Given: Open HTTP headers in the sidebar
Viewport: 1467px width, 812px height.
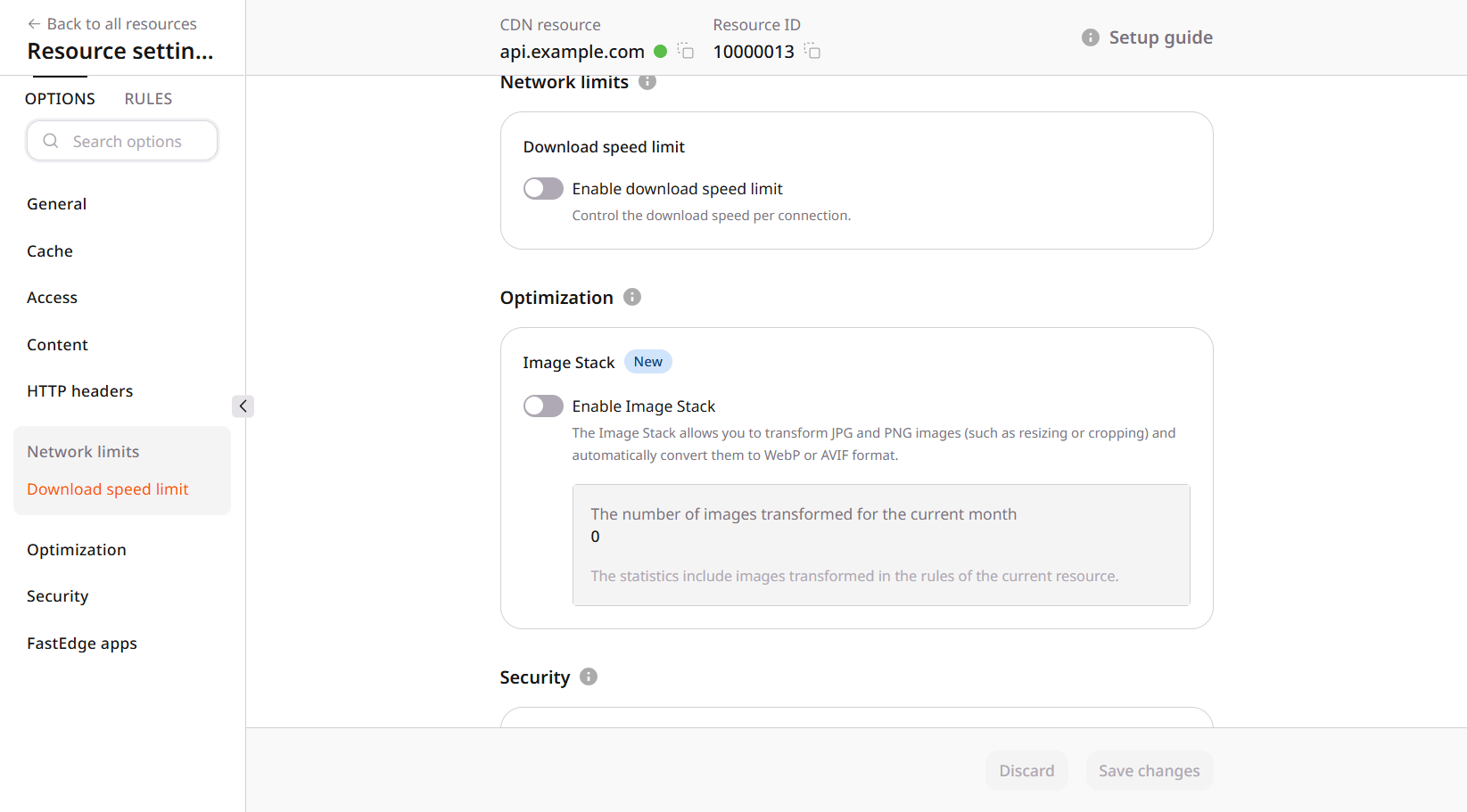Looking at the screenshot, I should pyautogui.click(x=80, y=391).
